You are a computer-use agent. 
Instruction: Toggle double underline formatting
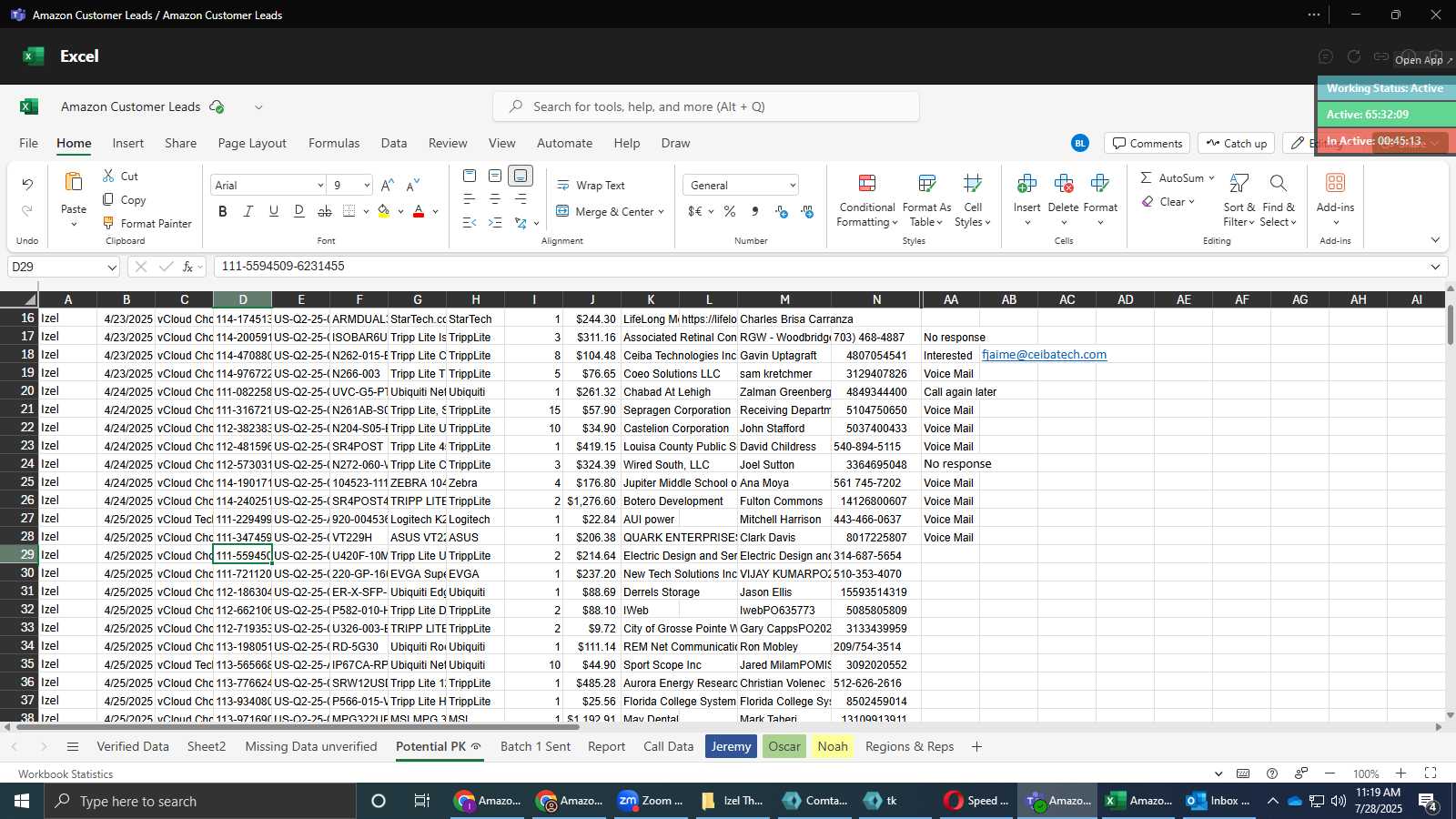299,211
